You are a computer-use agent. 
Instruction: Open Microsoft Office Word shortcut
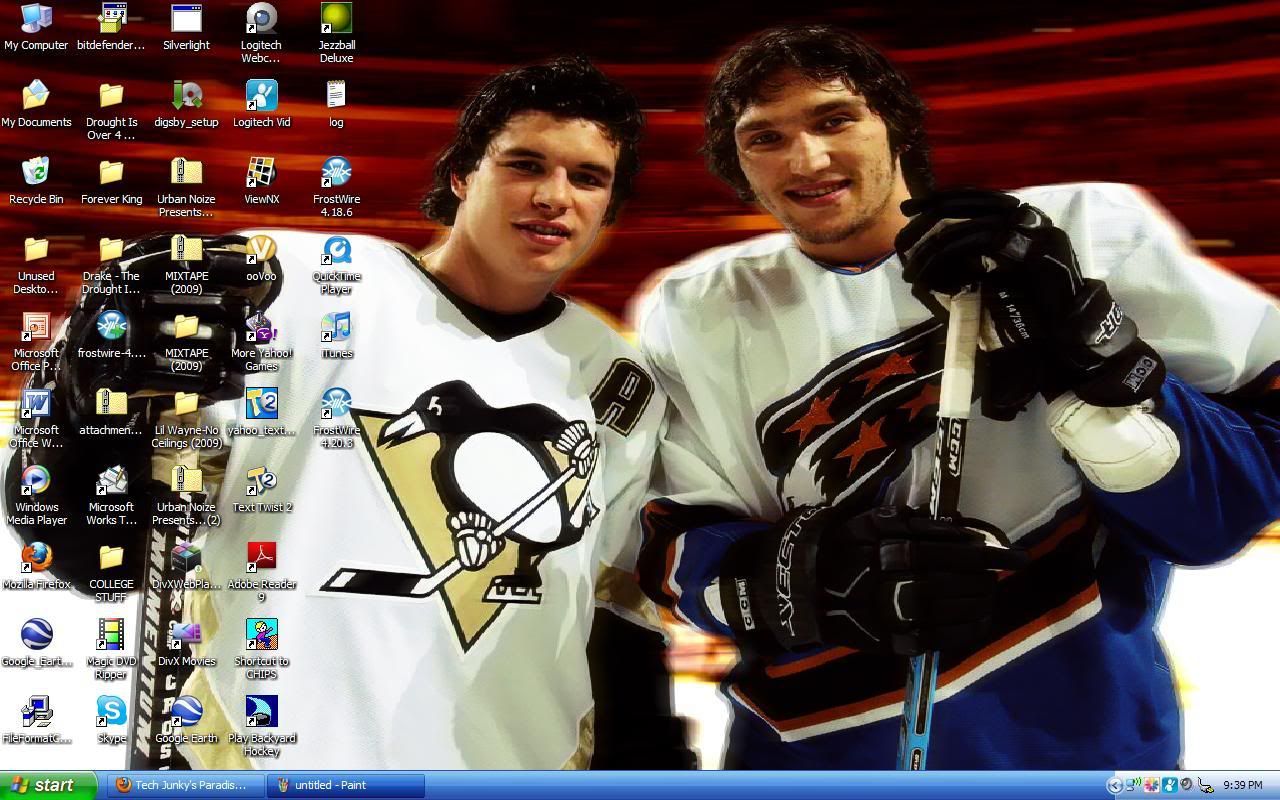coord(36,419)
